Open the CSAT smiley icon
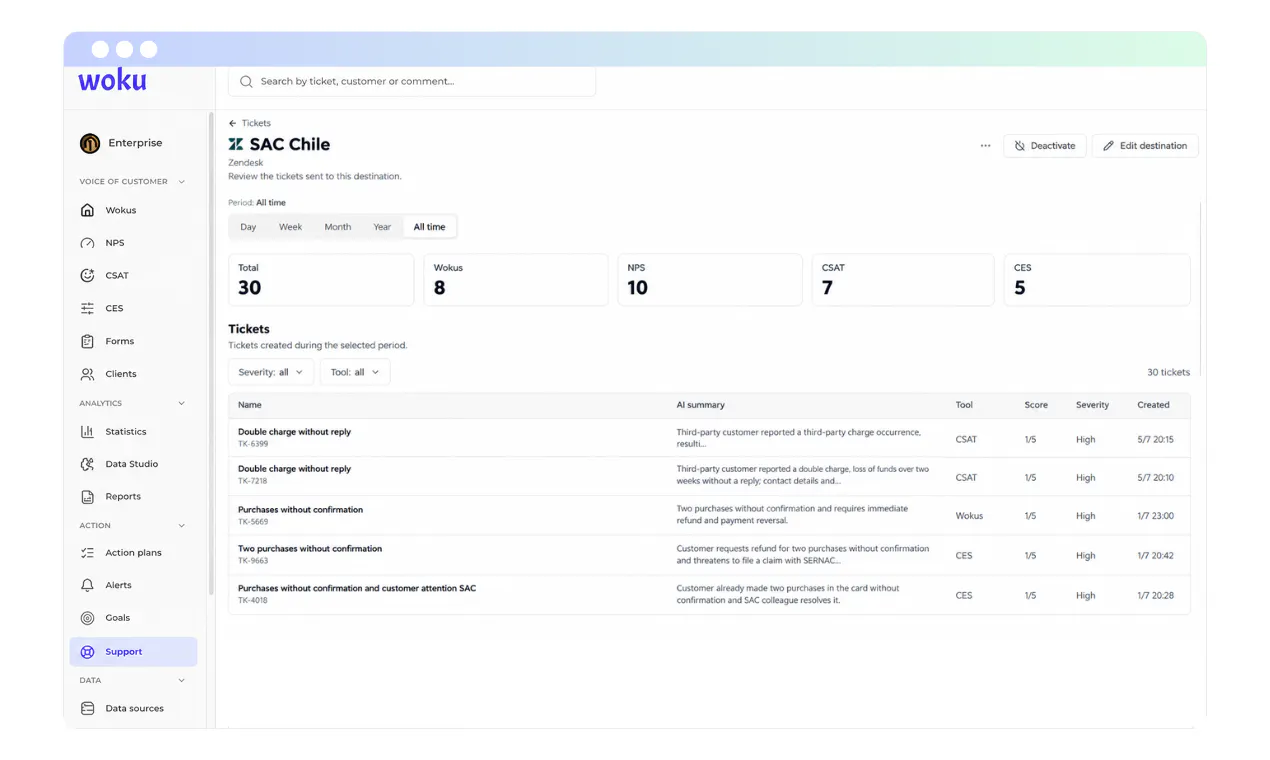 87,275
